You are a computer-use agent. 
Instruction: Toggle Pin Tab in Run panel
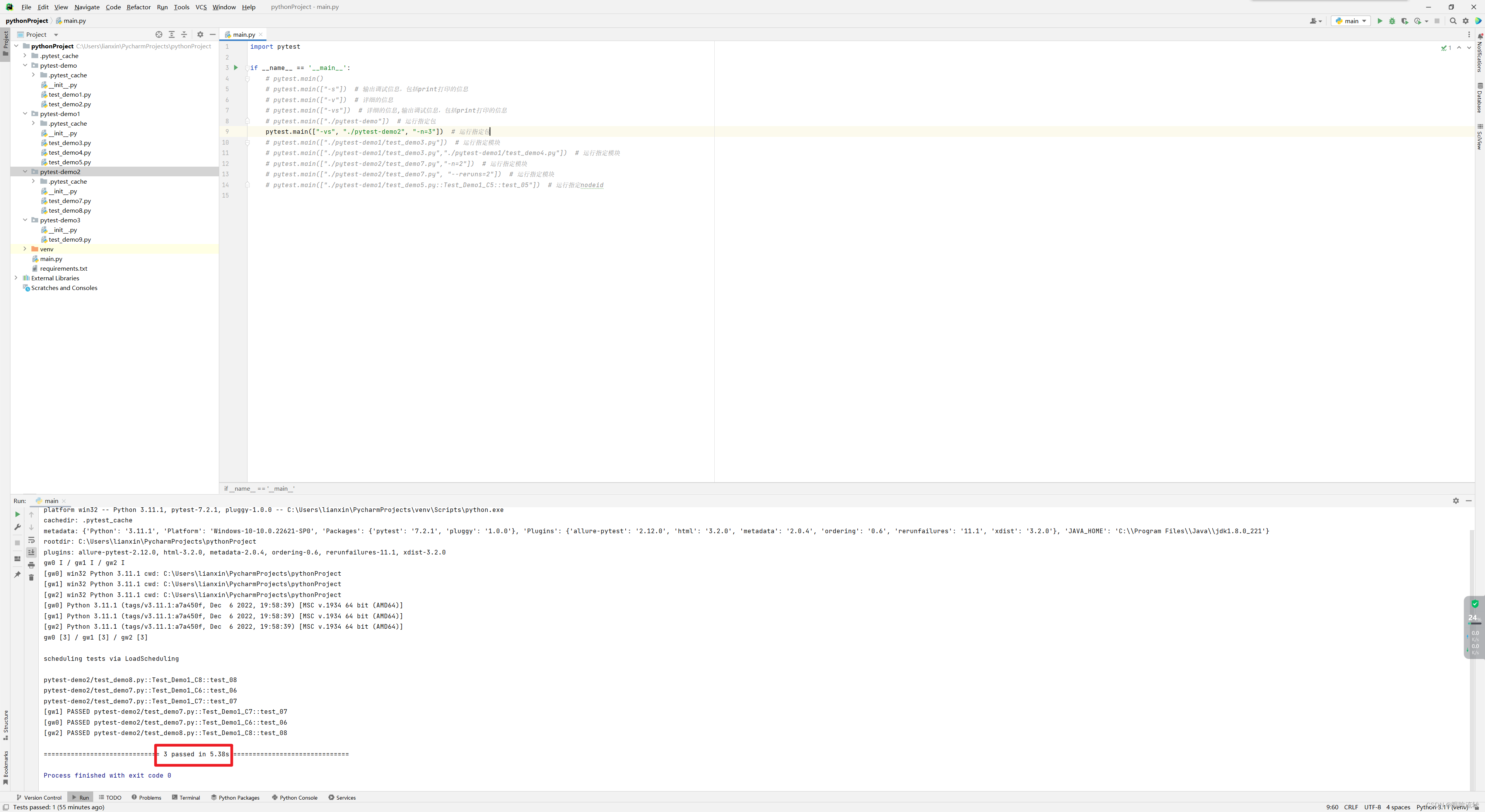coord(17,574)
